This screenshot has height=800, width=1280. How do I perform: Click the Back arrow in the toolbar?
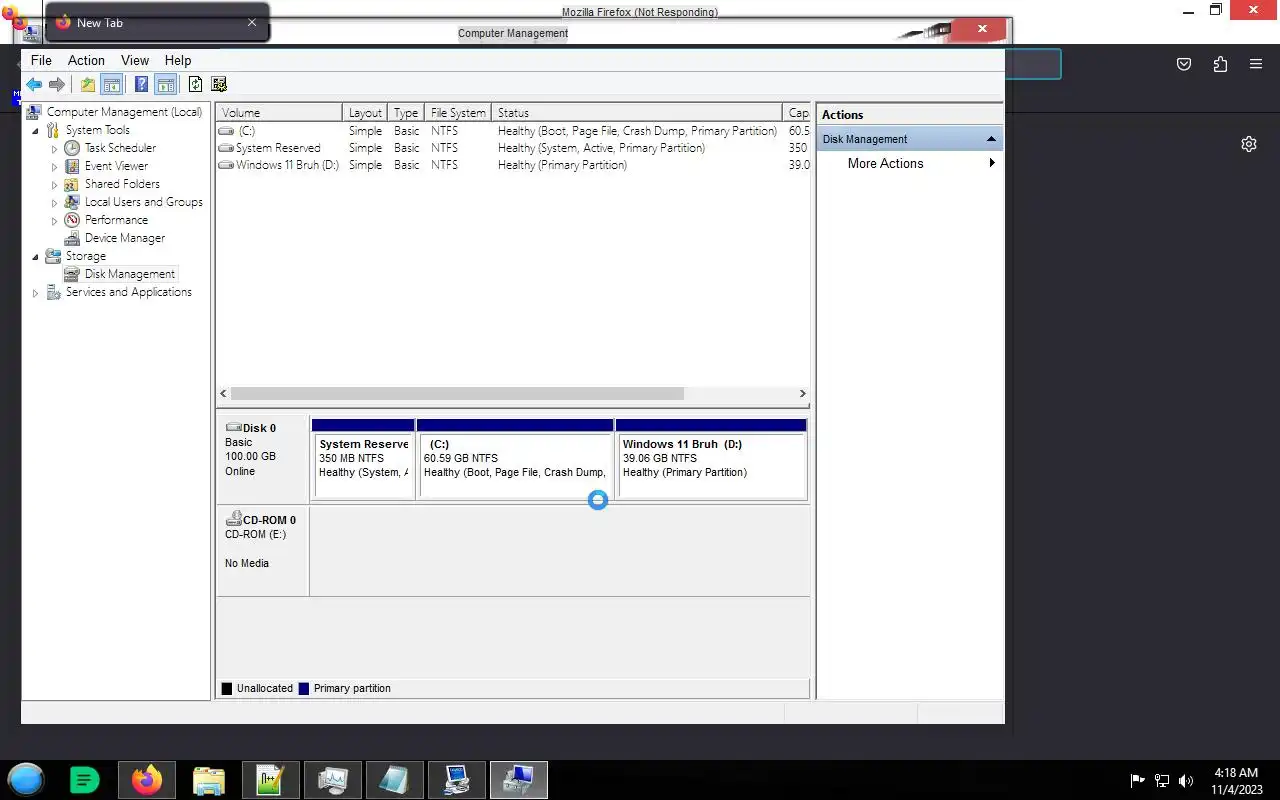[34, 85]
